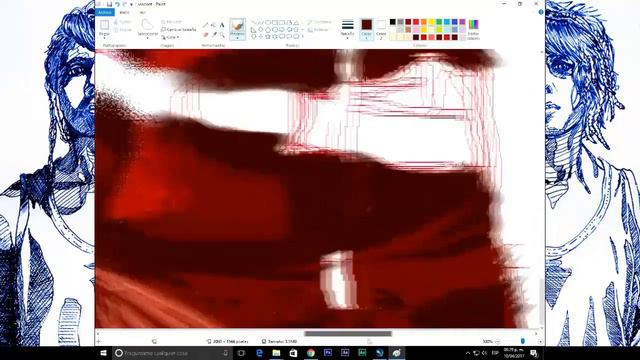Image resolution: width=640 pixels, height=360 pixels.
Task: Open Google Chrome from the taskbar
Action: pos(311,353)
